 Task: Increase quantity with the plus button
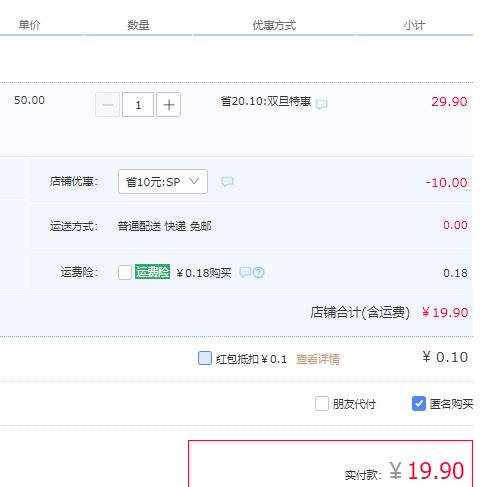pyautogui.click(x=169, y=105)
